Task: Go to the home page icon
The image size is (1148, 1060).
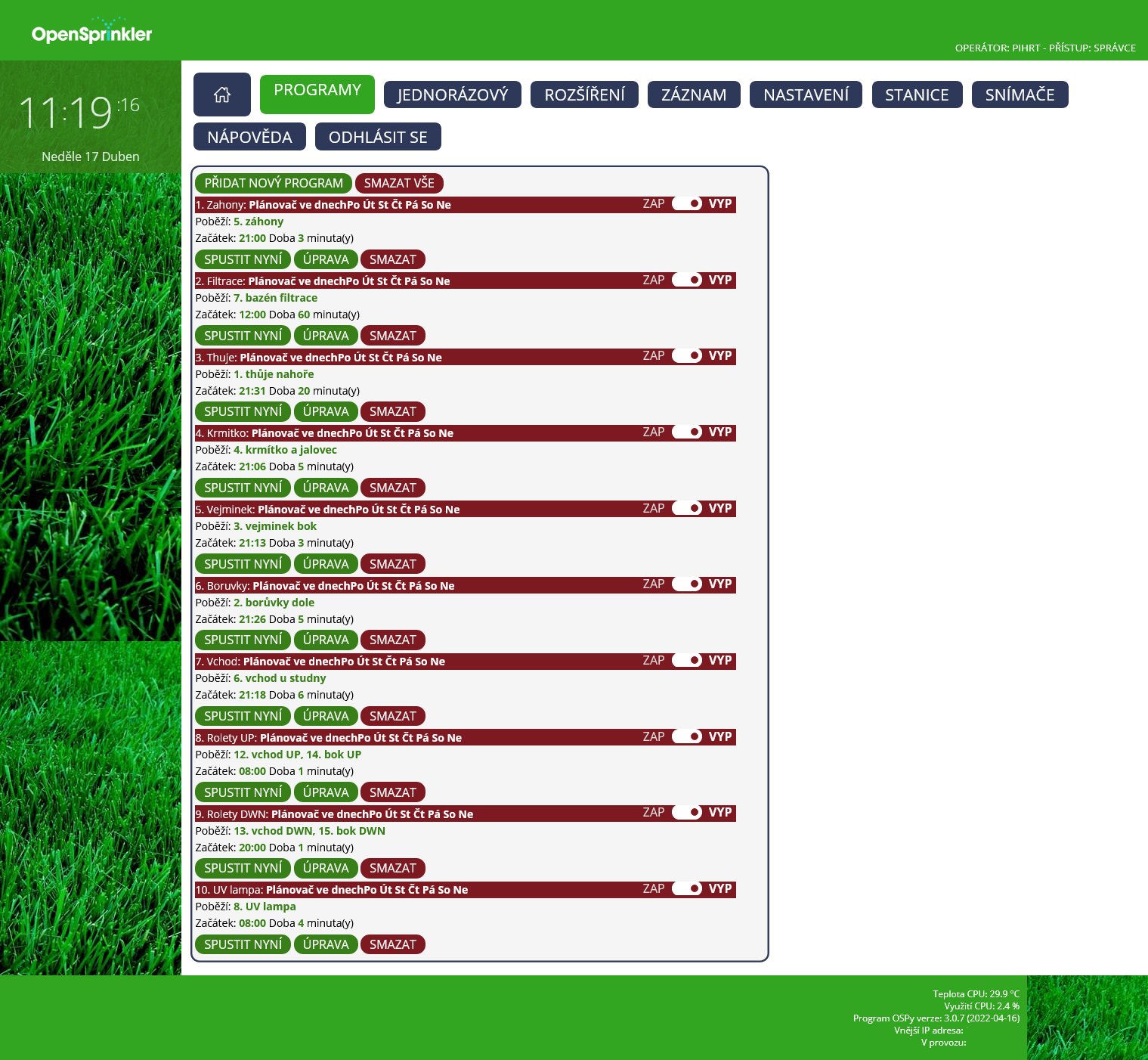Action: pos(222,95)
